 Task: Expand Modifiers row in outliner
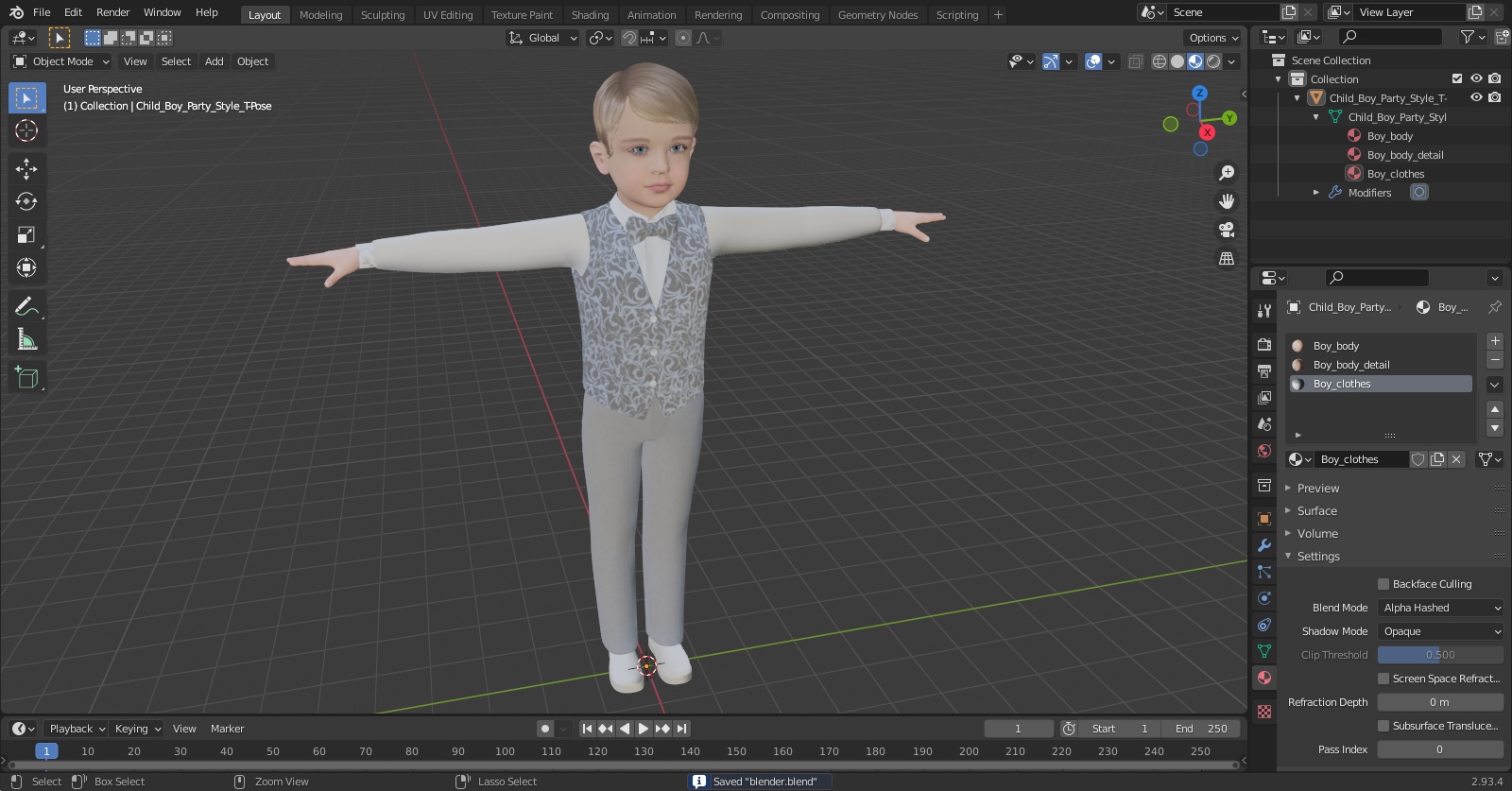point(1316,193)
